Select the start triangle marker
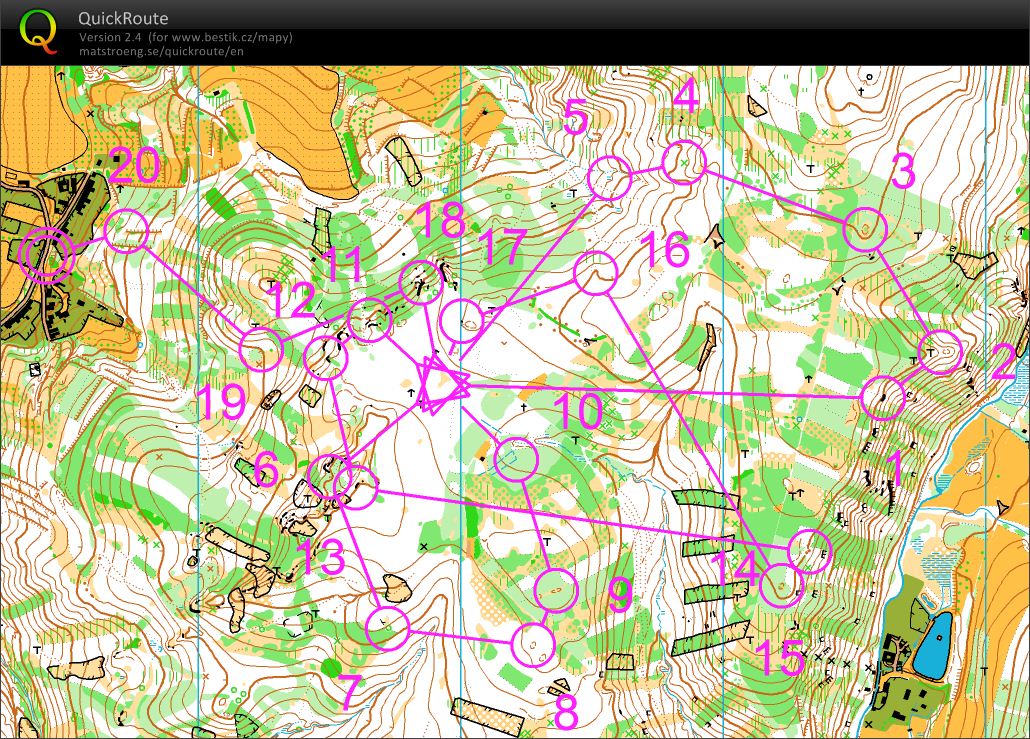 click(441, 385)
